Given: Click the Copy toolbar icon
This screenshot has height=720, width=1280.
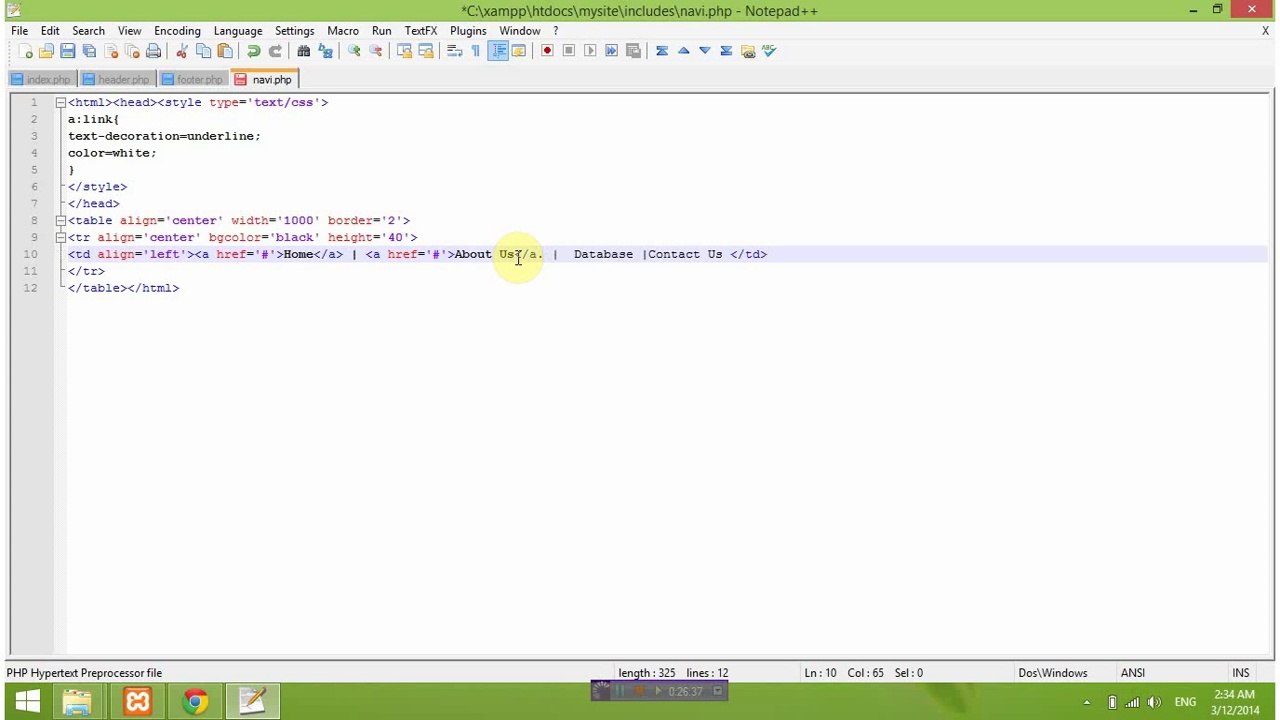Looking at the screenshot, I should [x=203, y=51].
